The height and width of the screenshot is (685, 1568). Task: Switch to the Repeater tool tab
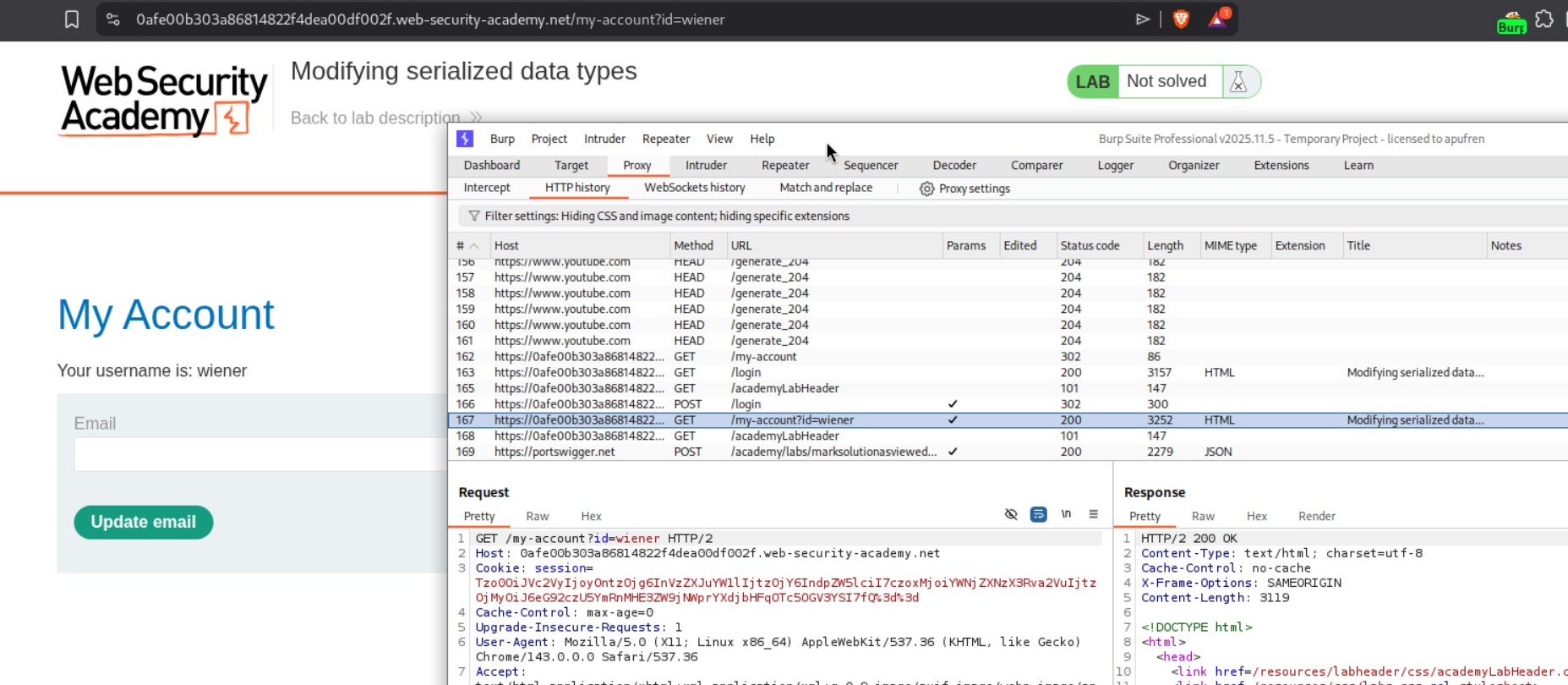(x=784, y=166)
